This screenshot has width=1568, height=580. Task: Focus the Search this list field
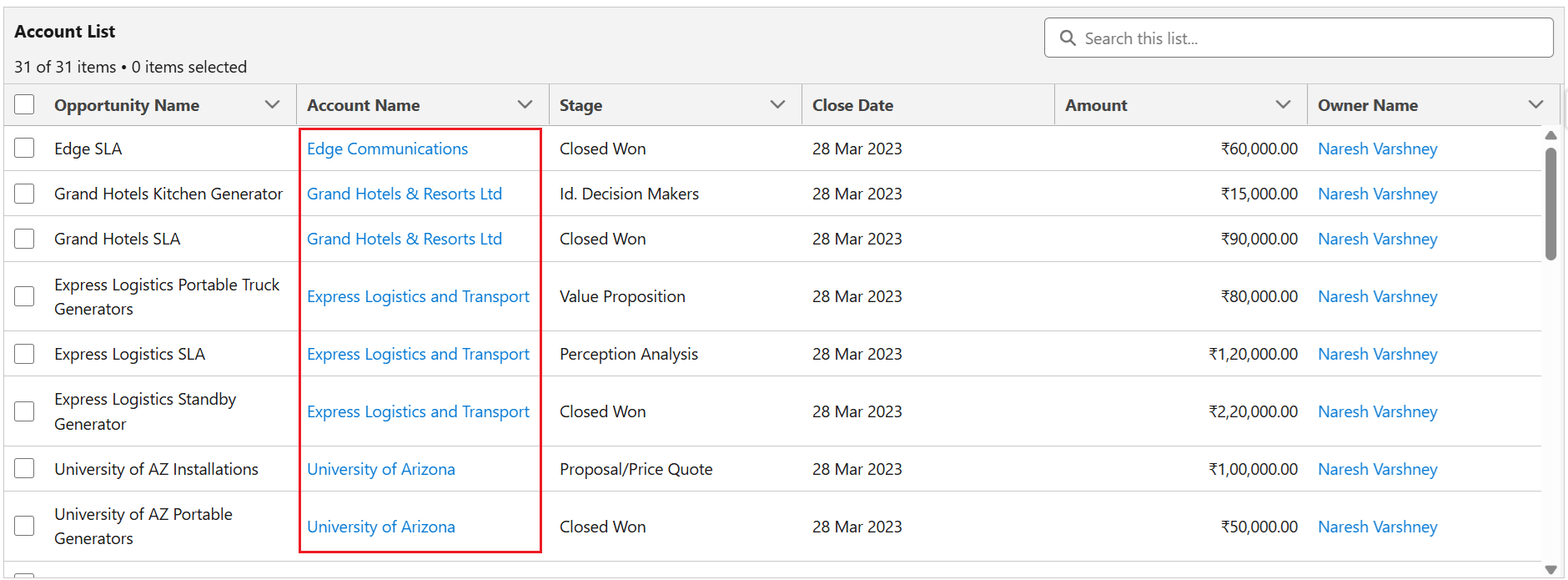pyautogui.click(x=1299, y=38)
